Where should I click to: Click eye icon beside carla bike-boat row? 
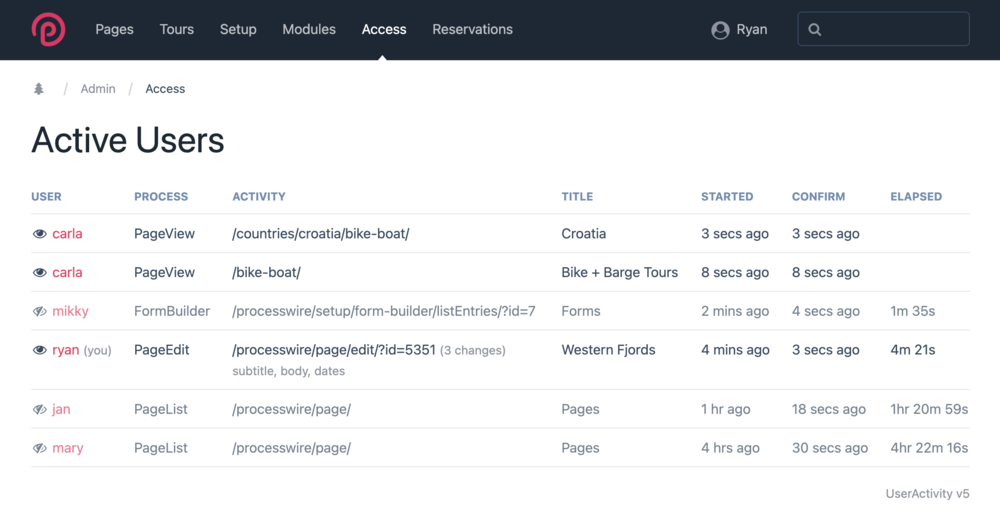click(x=40, y=273)
